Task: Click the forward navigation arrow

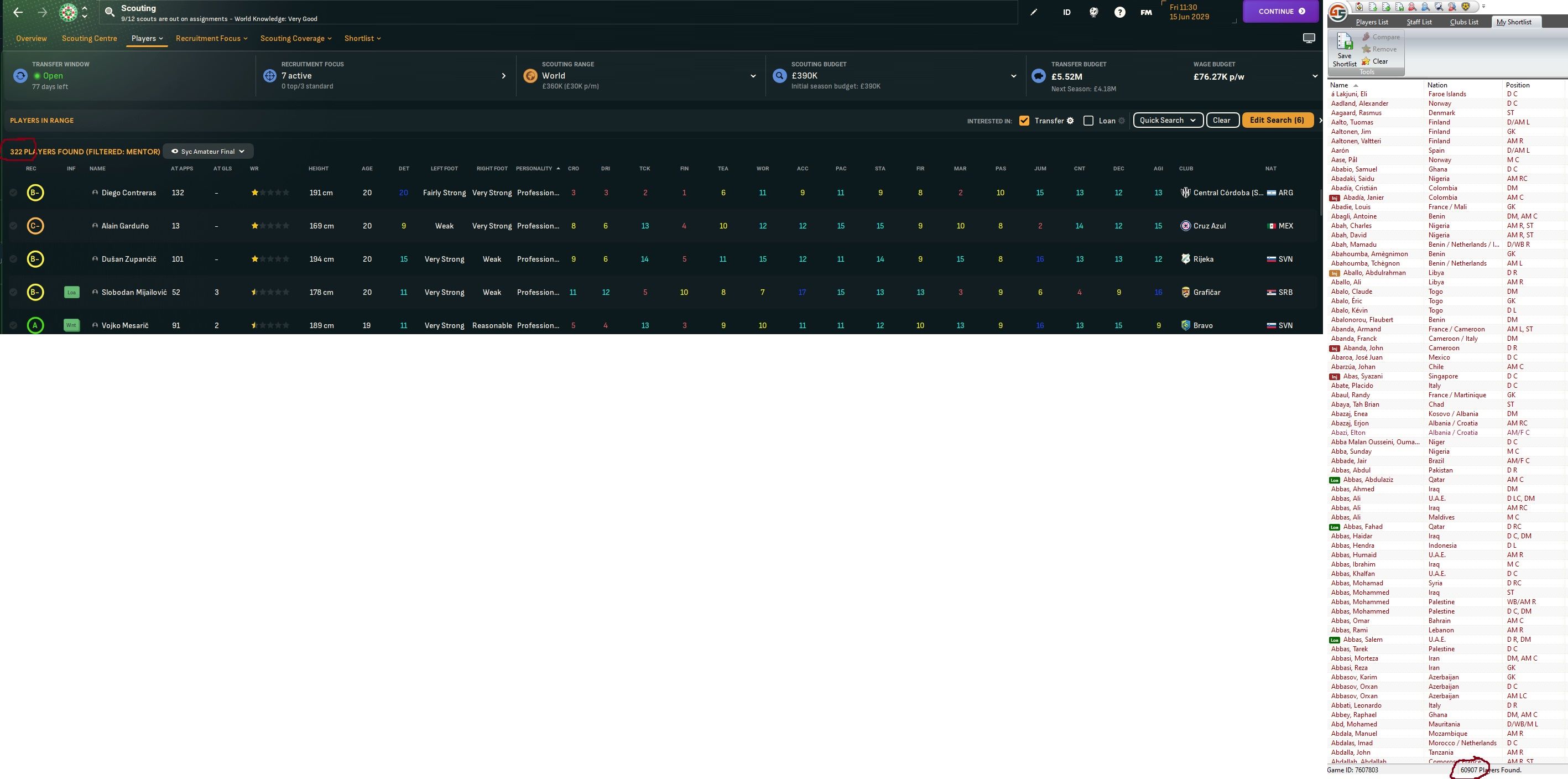Action: 43,12
